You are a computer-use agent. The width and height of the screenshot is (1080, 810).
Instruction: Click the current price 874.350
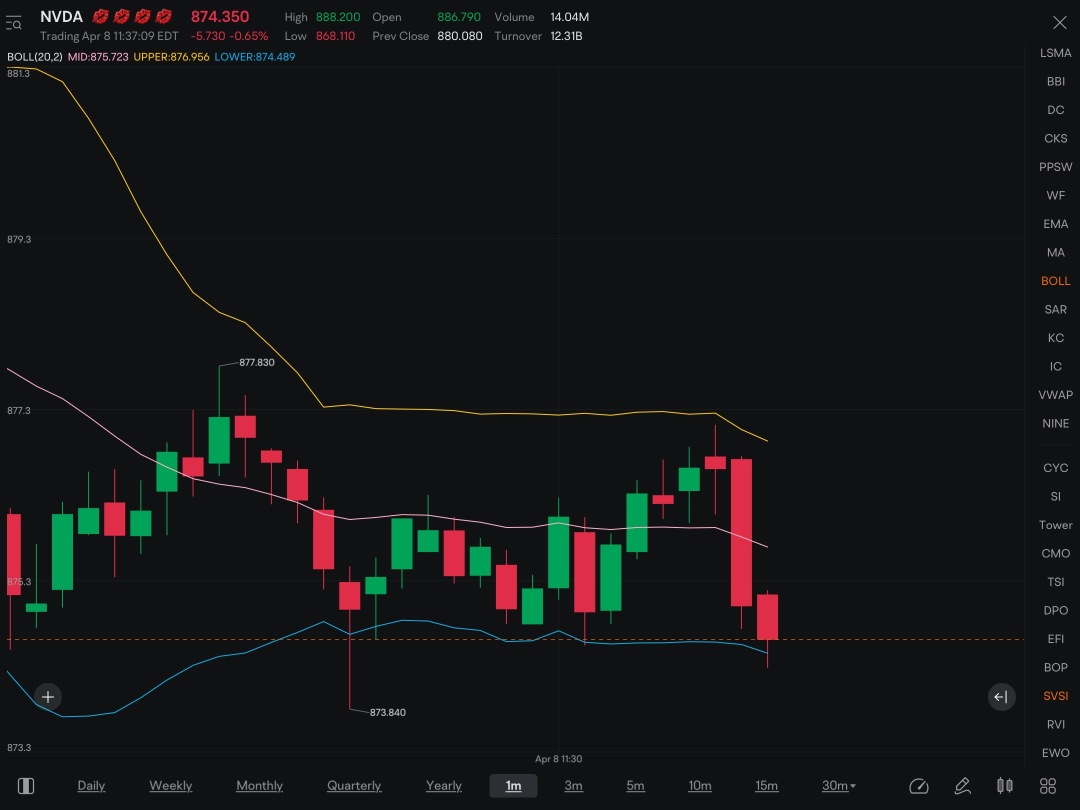click(220, 17)
